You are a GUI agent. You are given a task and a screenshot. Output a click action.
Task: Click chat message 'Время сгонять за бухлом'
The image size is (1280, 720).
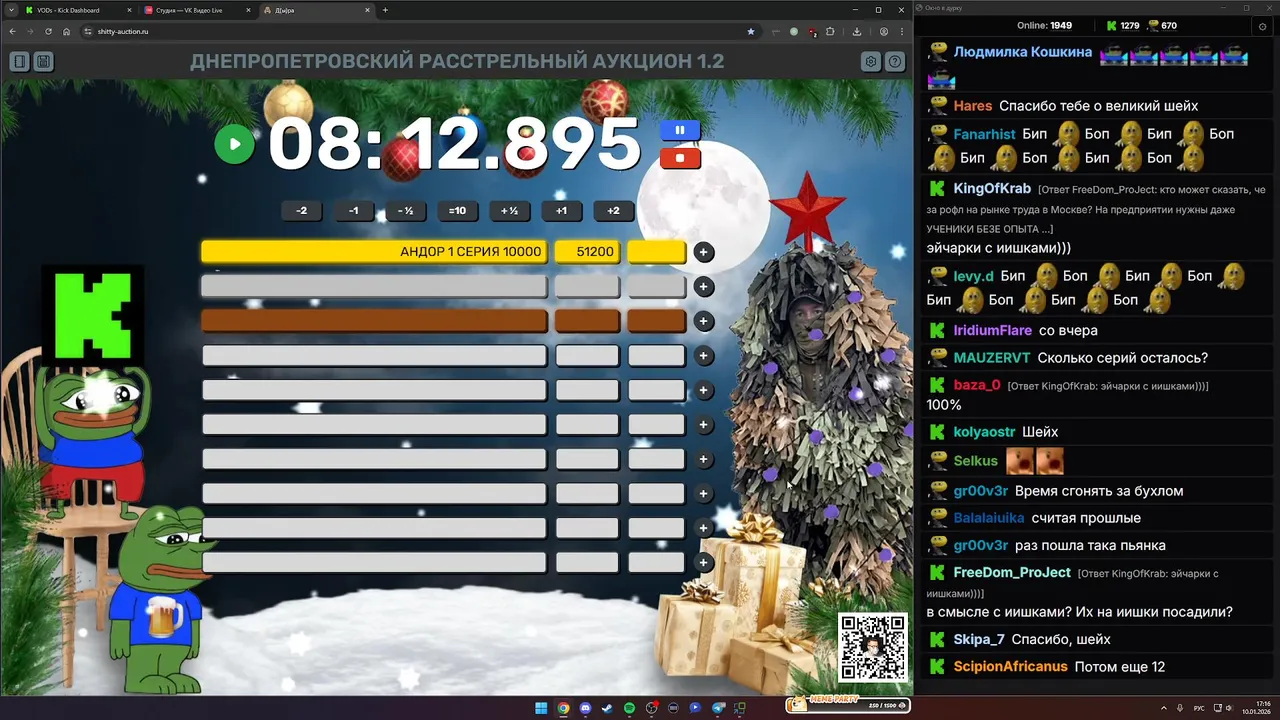1099,491
